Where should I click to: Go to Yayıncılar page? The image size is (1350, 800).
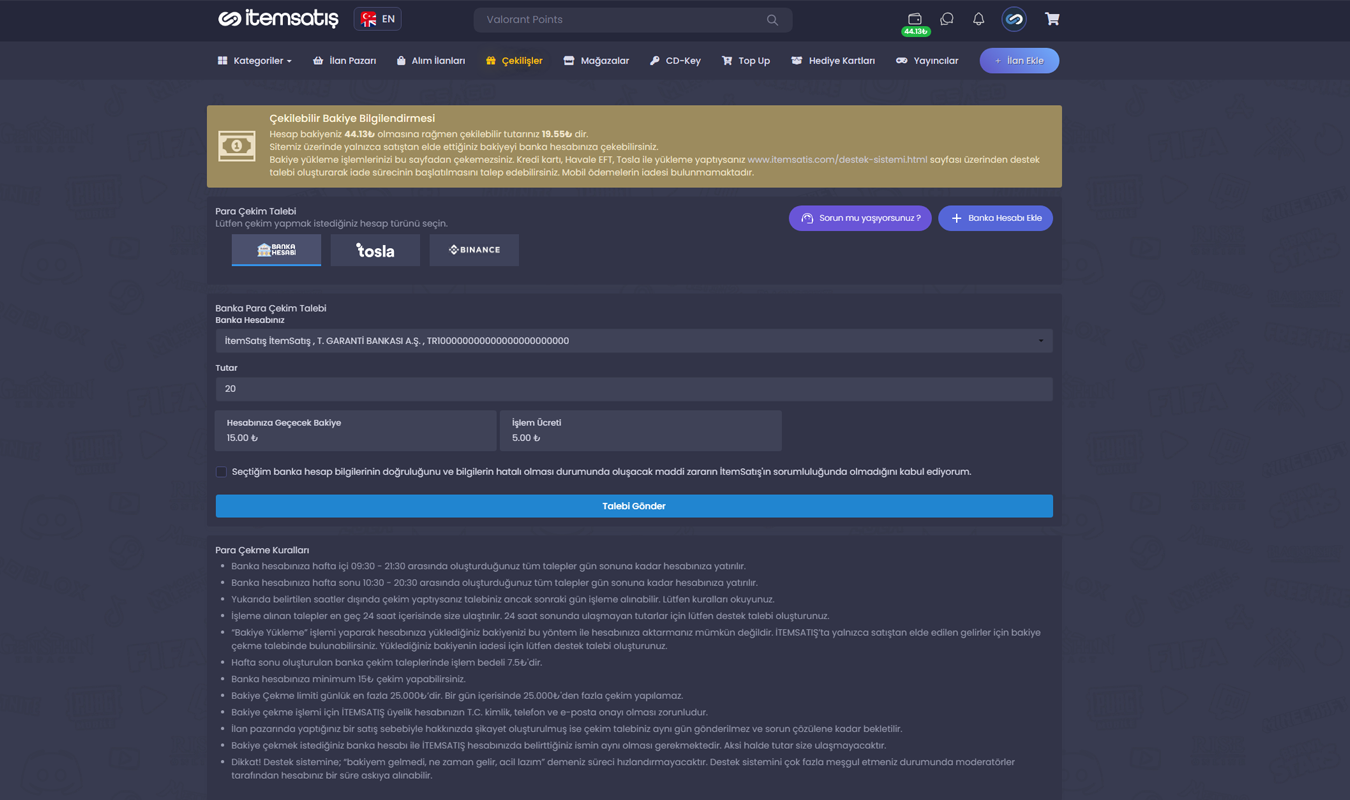point(927,61)
